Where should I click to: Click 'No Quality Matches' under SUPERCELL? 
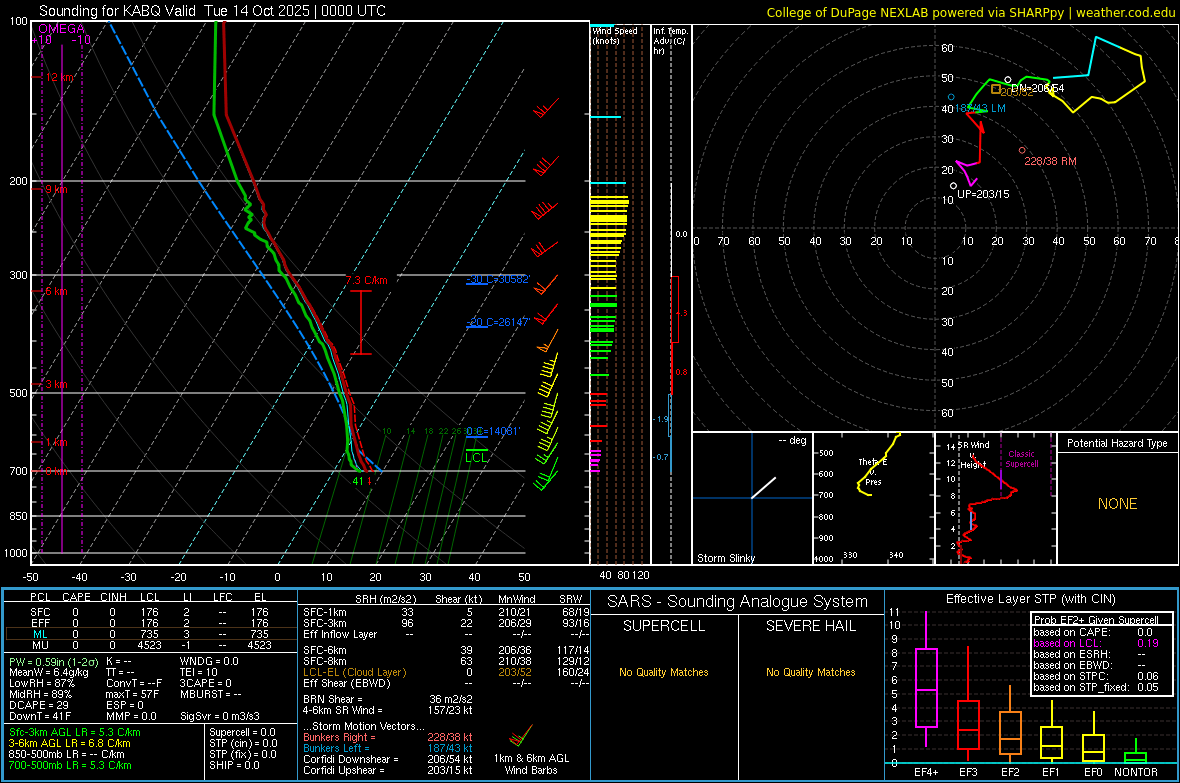[x=664, y=672]
